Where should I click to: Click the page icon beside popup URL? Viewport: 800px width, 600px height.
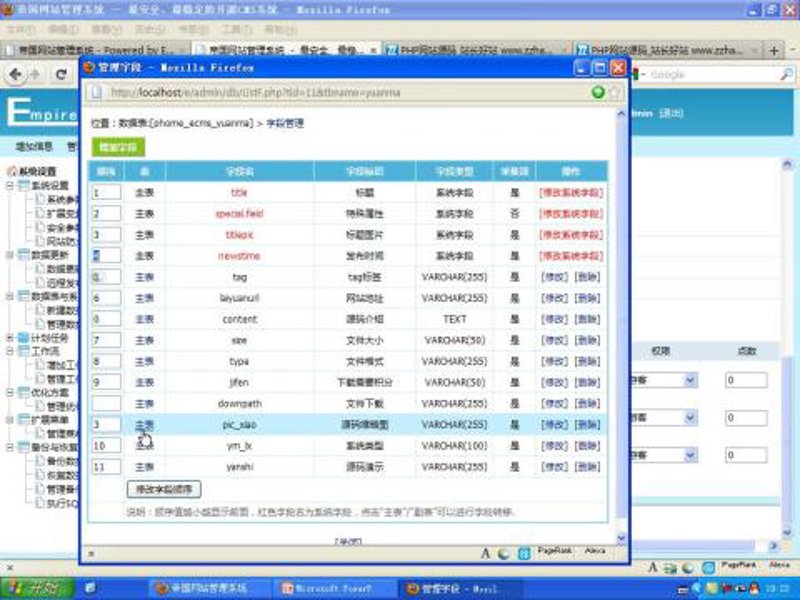click(x=97, y=92)
